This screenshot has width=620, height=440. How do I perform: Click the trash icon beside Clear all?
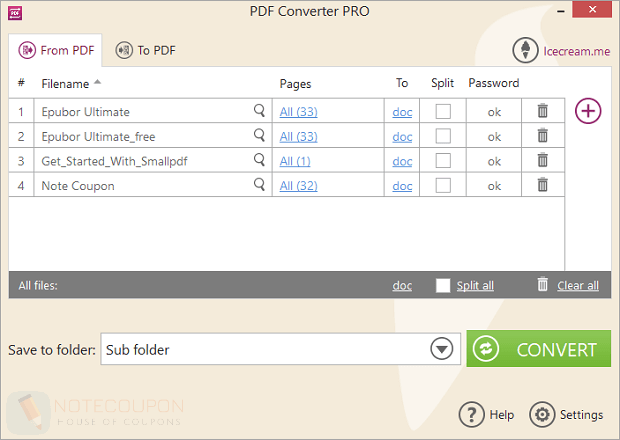pyautogui.click(x=542, y=284)
